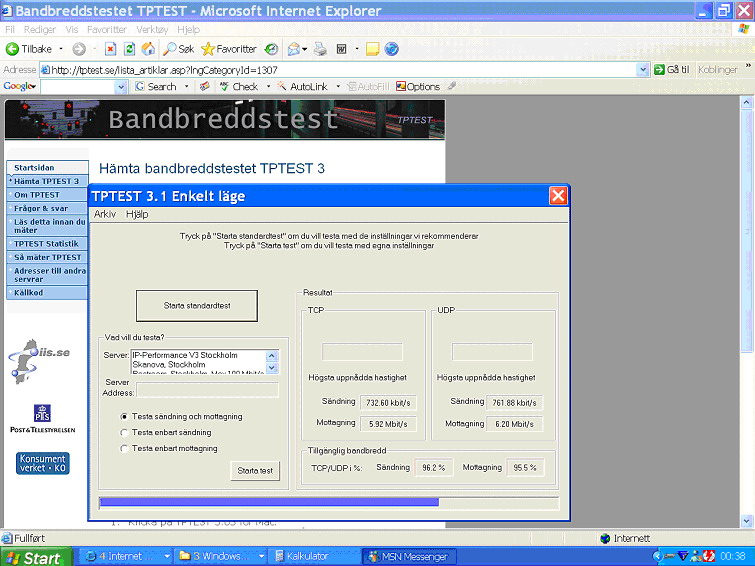
Task: Click the Server Address input field
Action: tap(207, 390)
